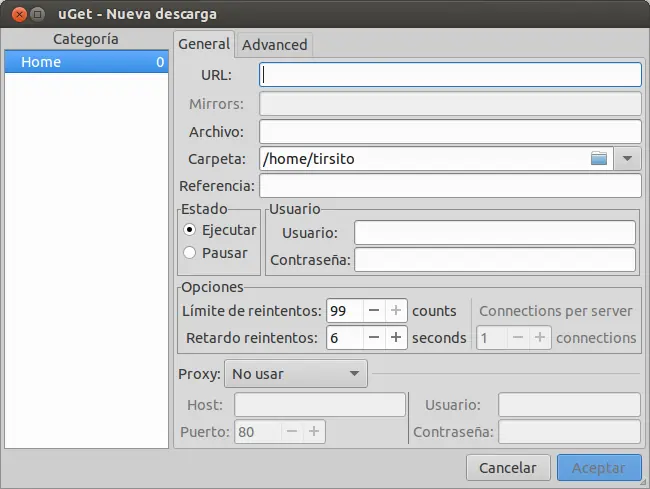This screenshot has width=650, height=489.
Task: Select the Ejecutar radio button
Action: coord(189,230)
